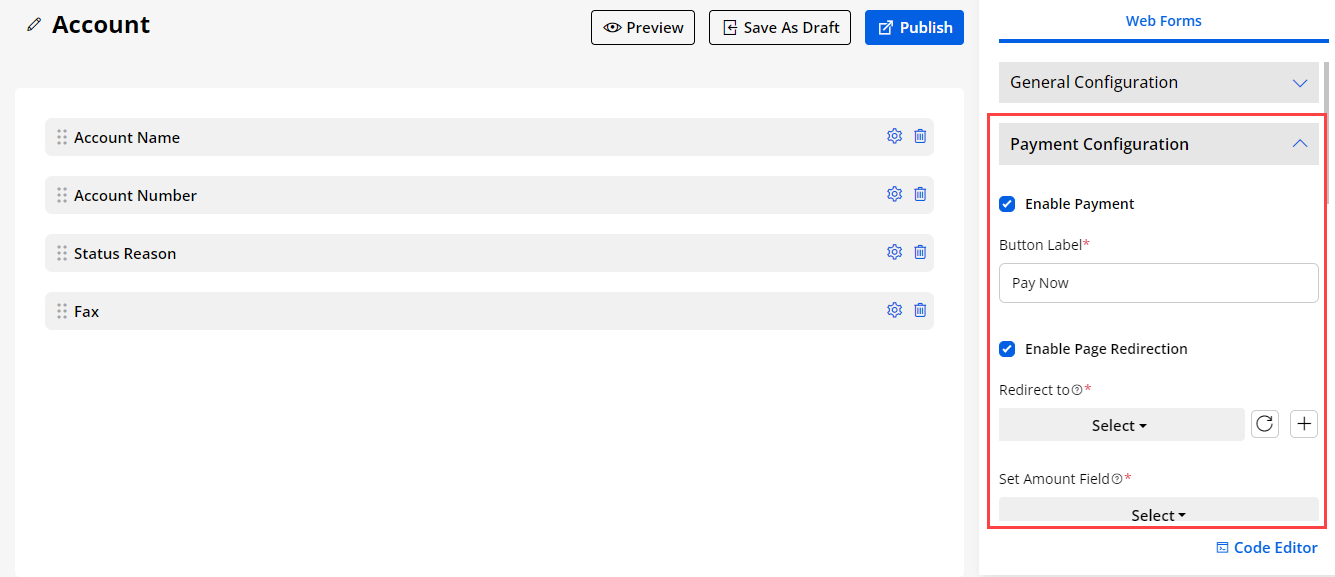Image resolution: width=1335 pixels, height=577 pixels.
Task: Switch to the Web Forms tab
Action: click(x=1163, y=21)
